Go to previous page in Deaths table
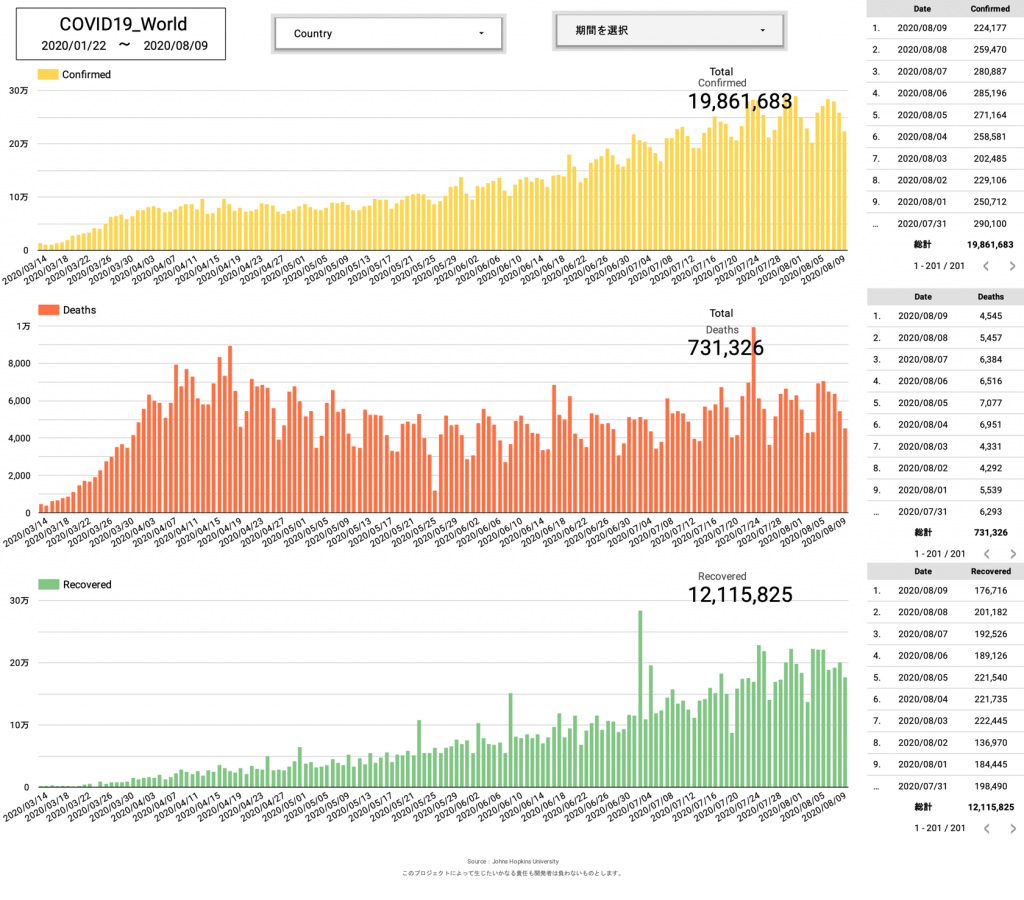Screen dimensions: 1024x900 pyautogui.click(x=984, y=554)
